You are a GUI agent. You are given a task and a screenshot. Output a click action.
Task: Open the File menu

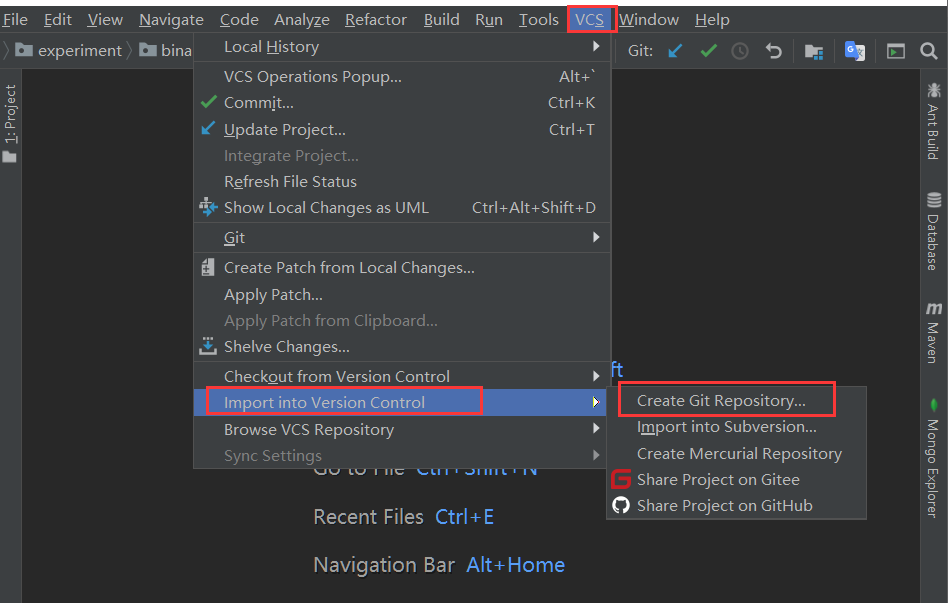coord(15,20)
